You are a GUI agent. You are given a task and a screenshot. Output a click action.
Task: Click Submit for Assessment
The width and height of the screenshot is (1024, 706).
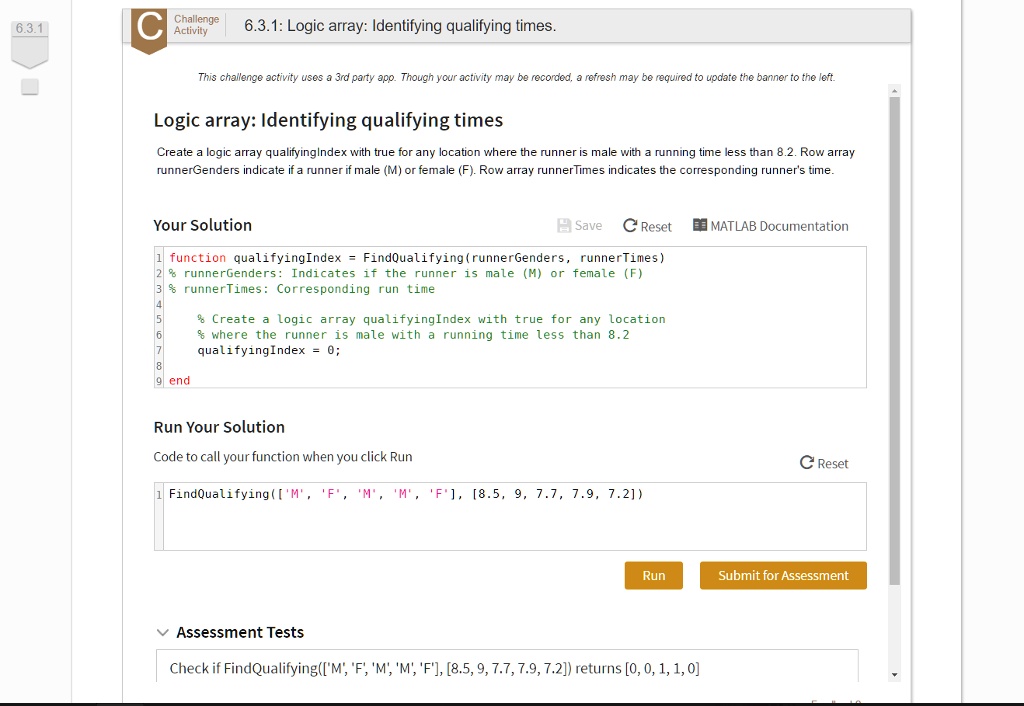783,575
